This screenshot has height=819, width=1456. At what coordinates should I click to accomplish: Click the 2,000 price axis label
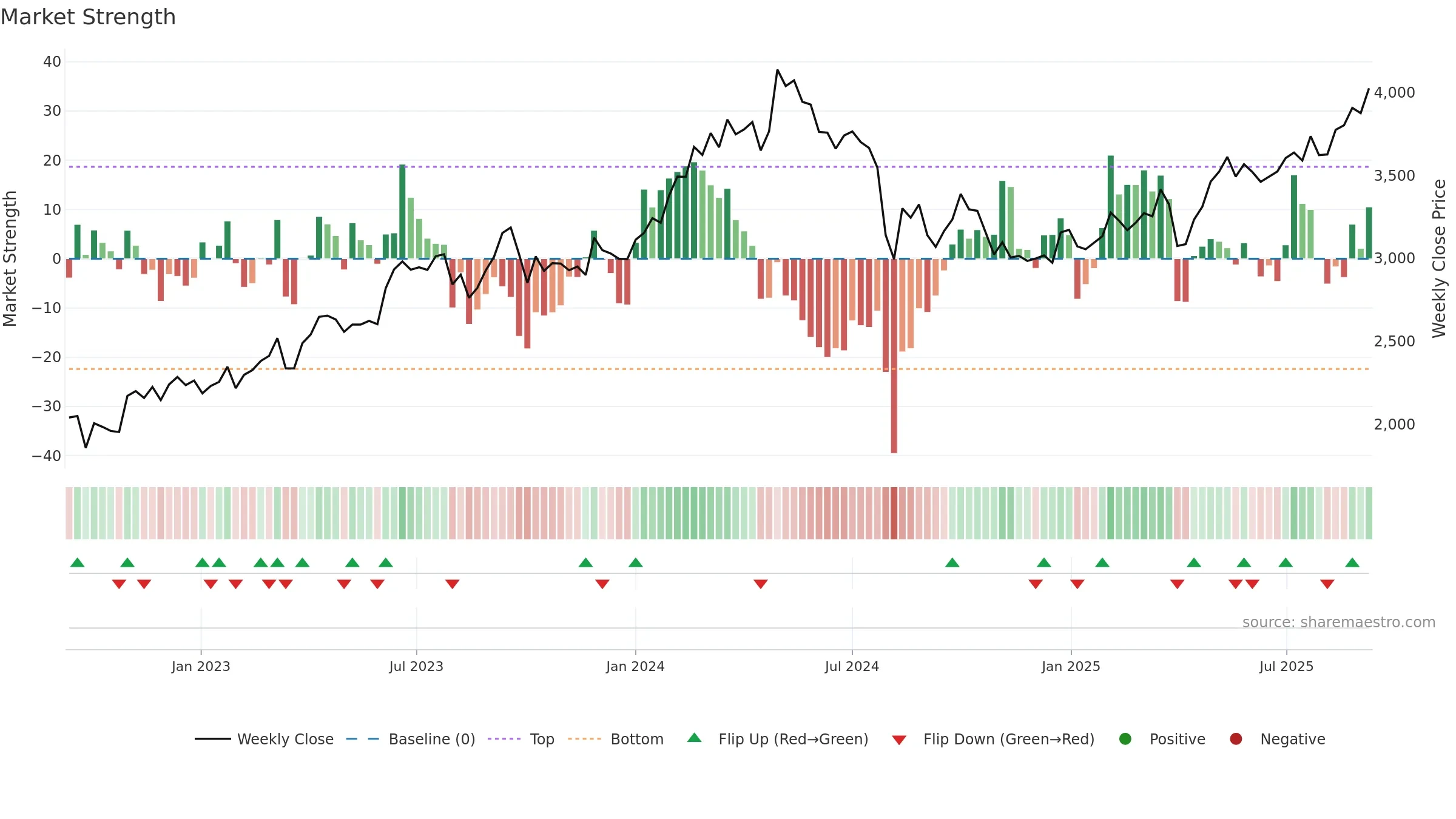click(x=1394, y=425)
